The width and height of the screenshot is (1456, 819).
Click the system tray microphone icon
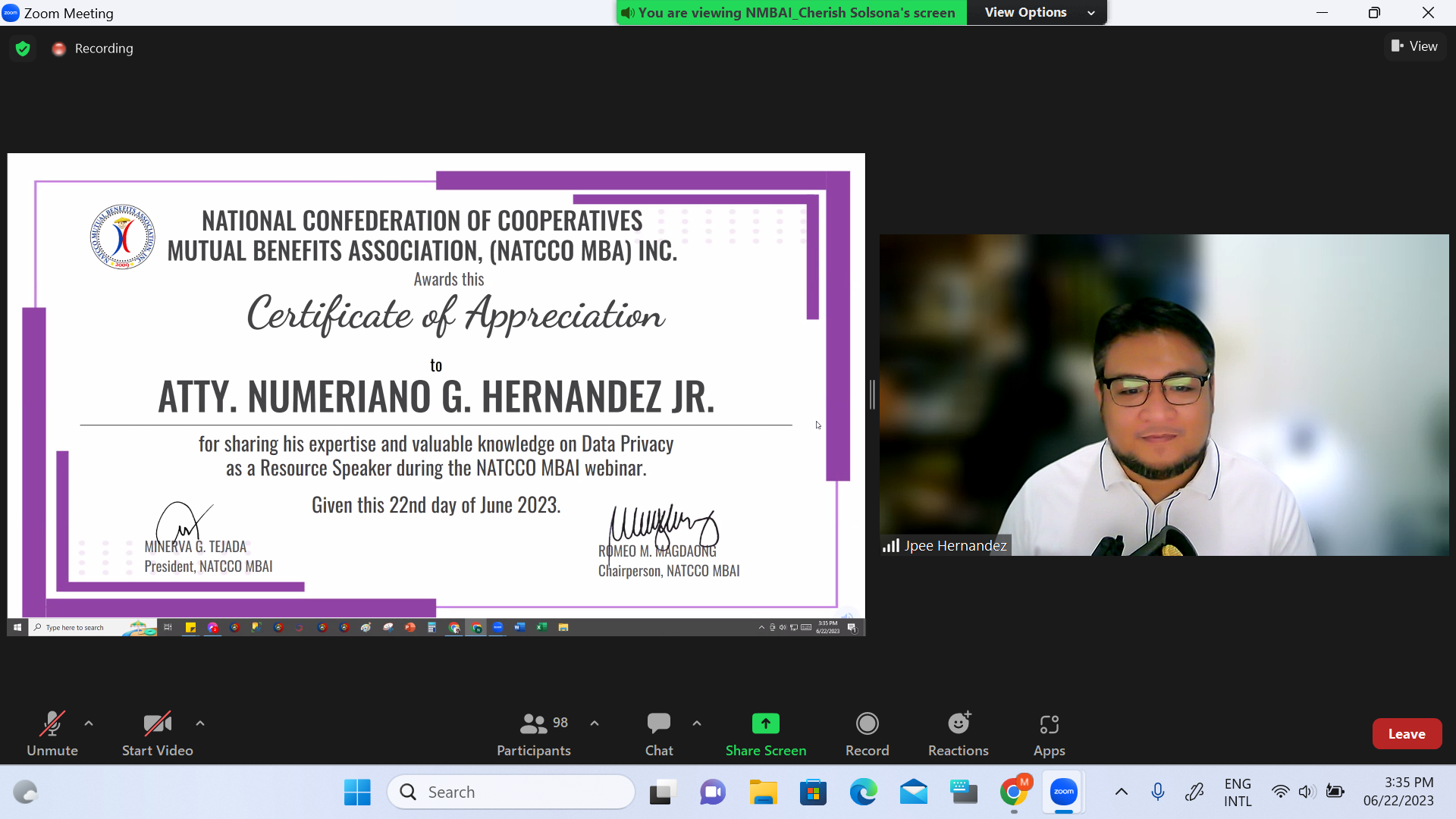pos(1158,792)
